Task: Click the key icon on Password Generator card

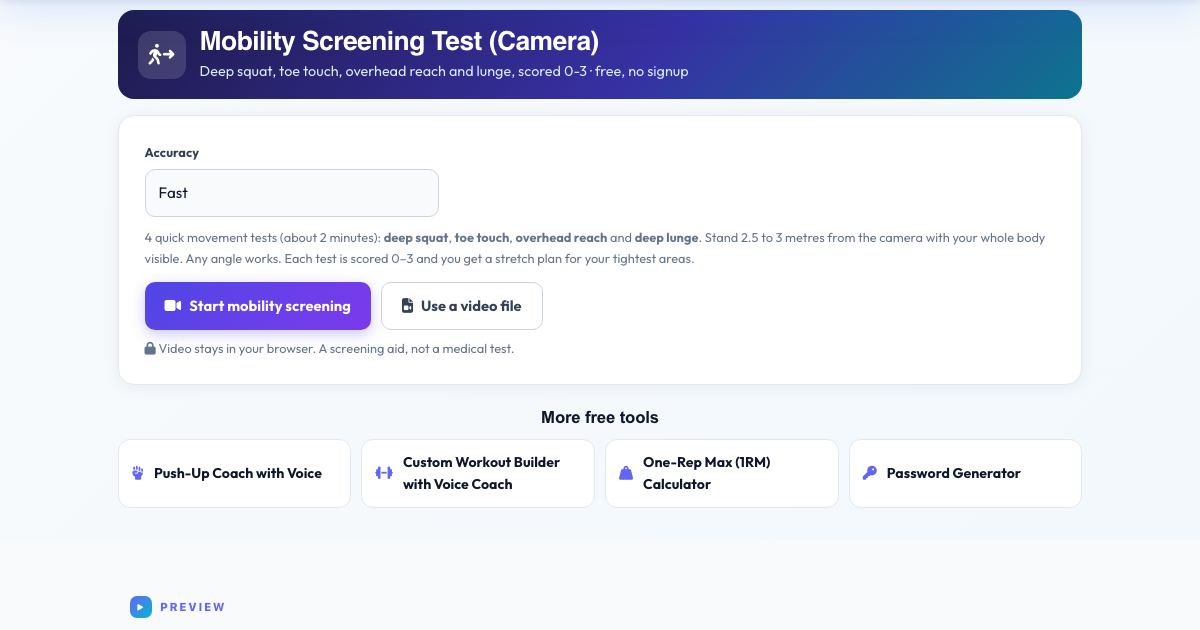Action: click(870, 473)
